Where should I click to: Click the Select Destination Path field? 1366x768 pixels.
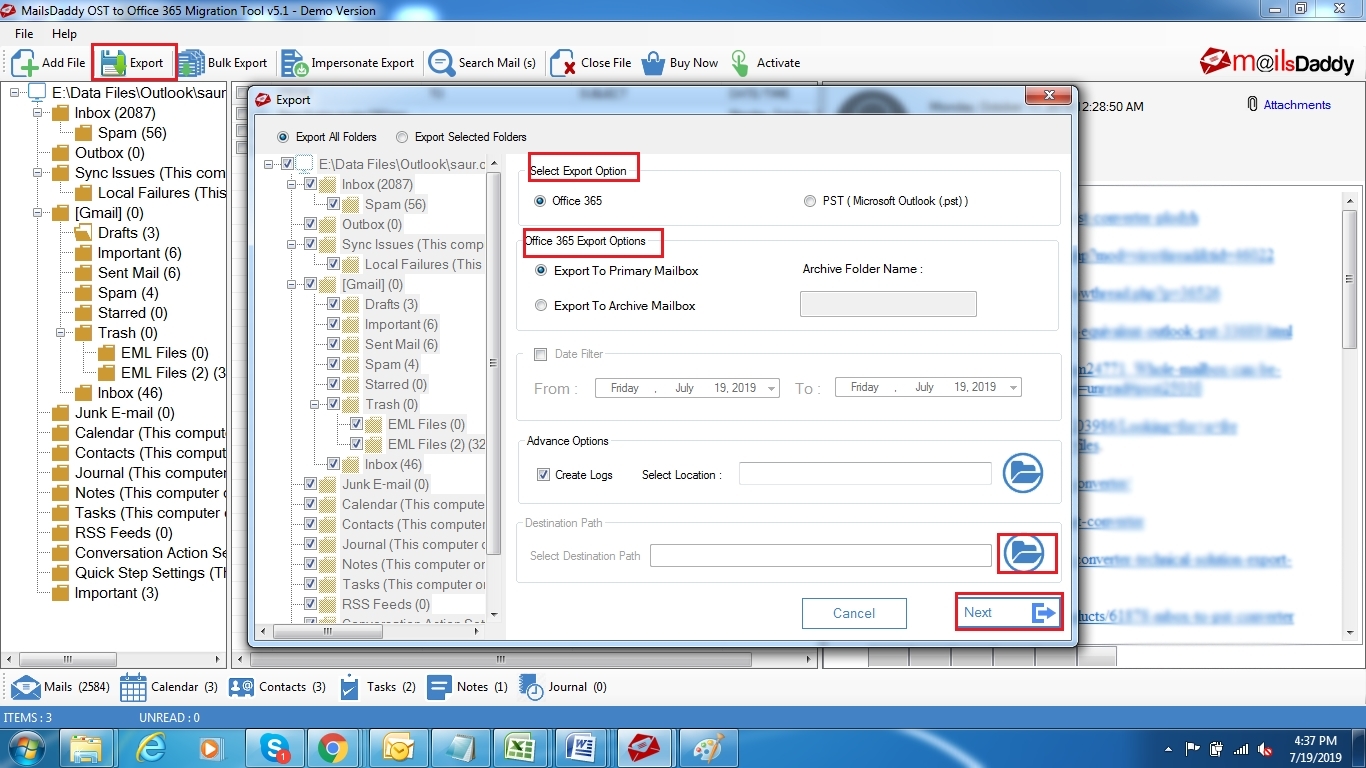(821, 555)
